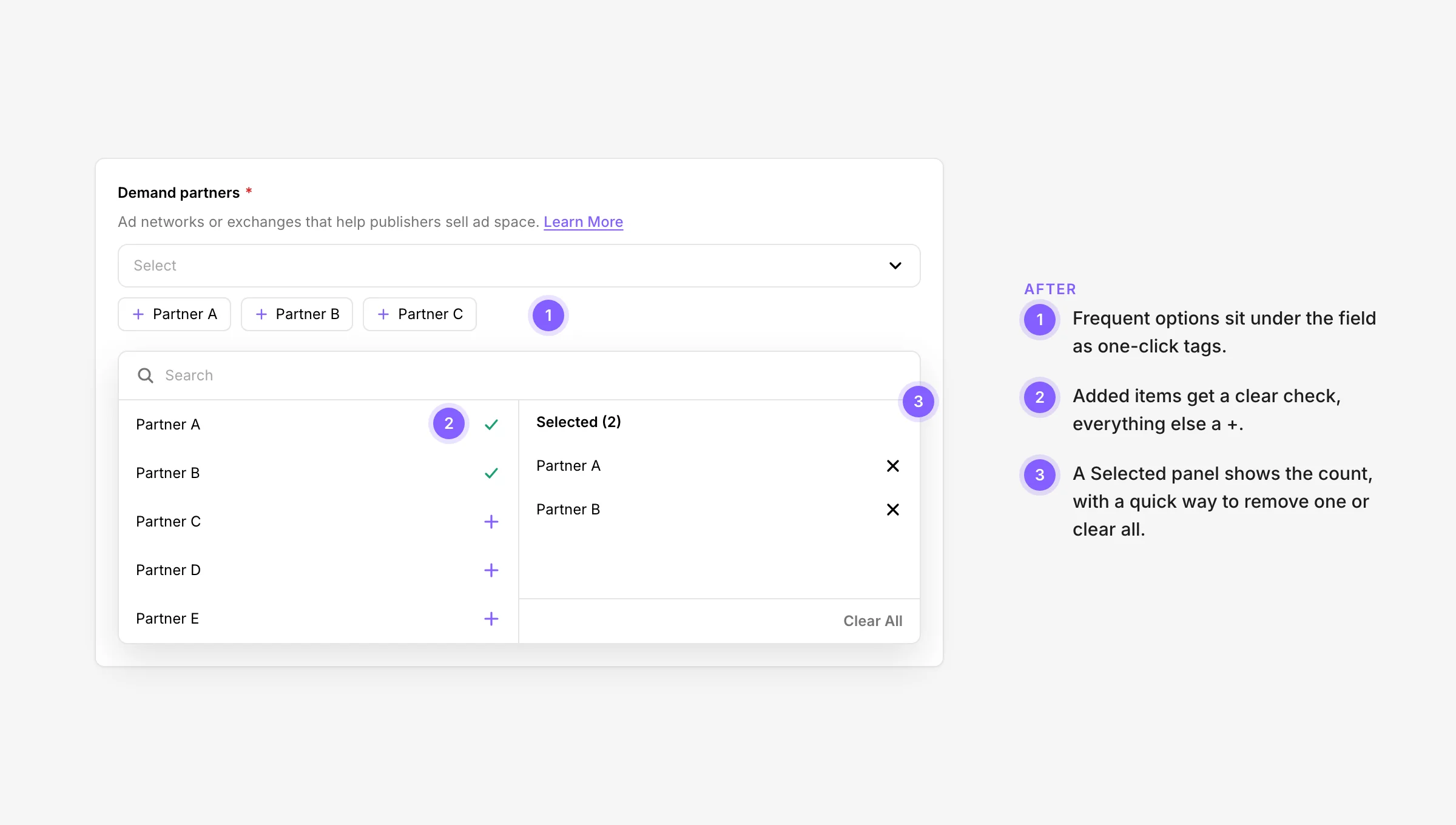1456x825 pixels.
Task: Select the Partner B row in the list
Action: [318, 473]
